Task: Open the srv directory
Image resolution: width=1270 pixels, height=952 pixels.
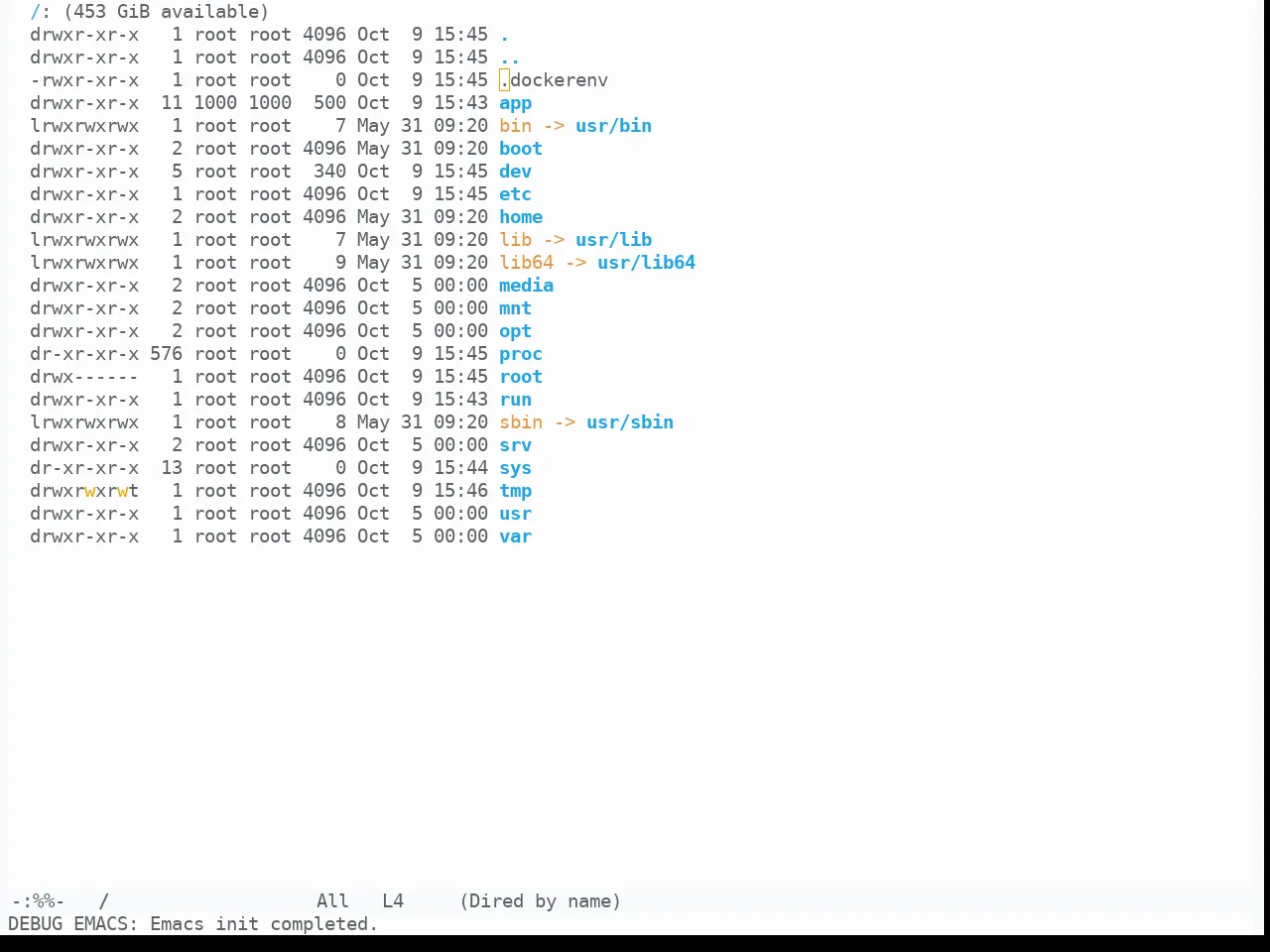Action: (515, 445)
